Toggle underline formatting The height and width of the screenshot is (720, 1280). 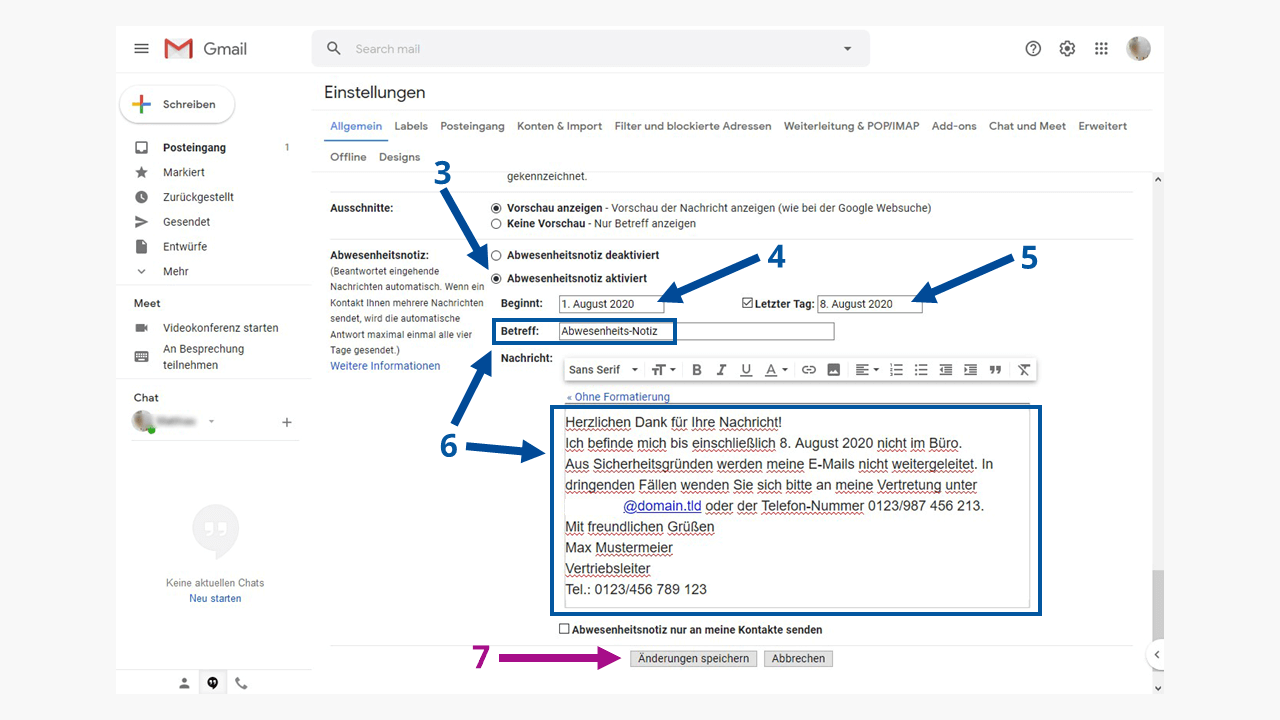click(x=746, y=370)
